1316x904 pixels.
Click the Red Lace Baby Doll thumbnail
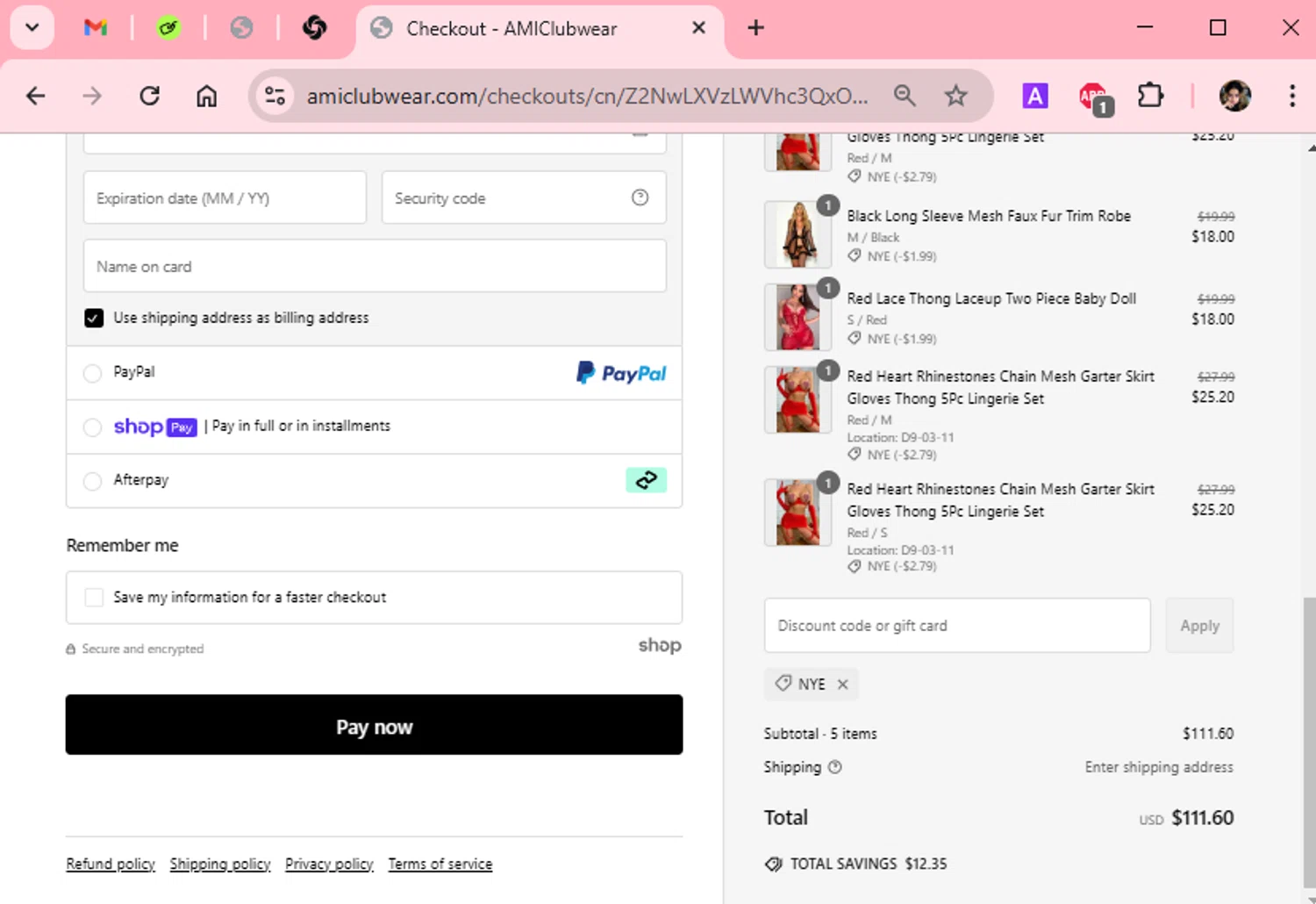(797, 317)
